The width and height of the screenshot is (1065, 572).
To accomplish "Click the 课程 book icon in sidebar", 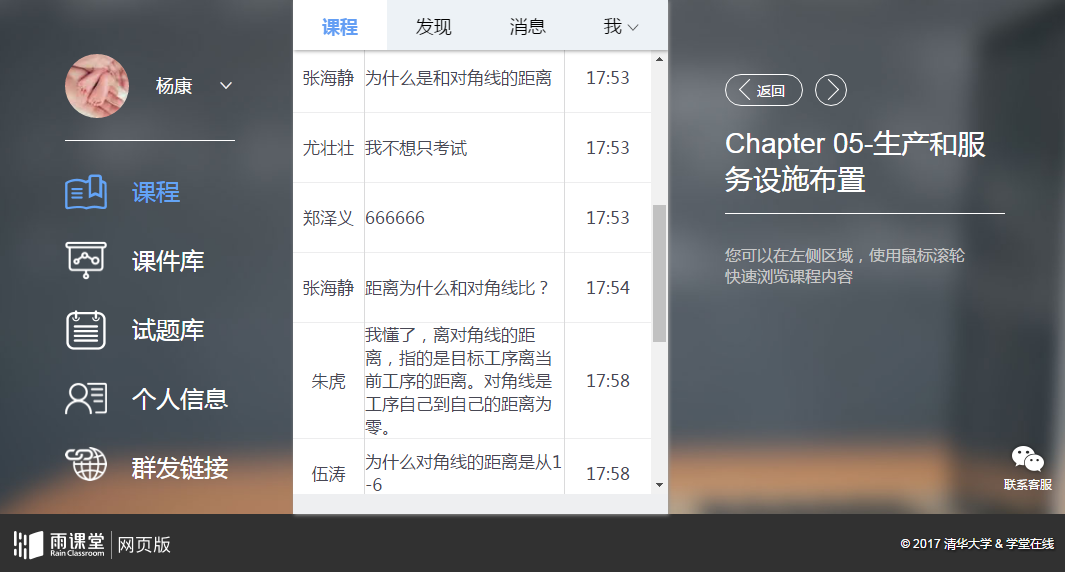I will 86,192.
